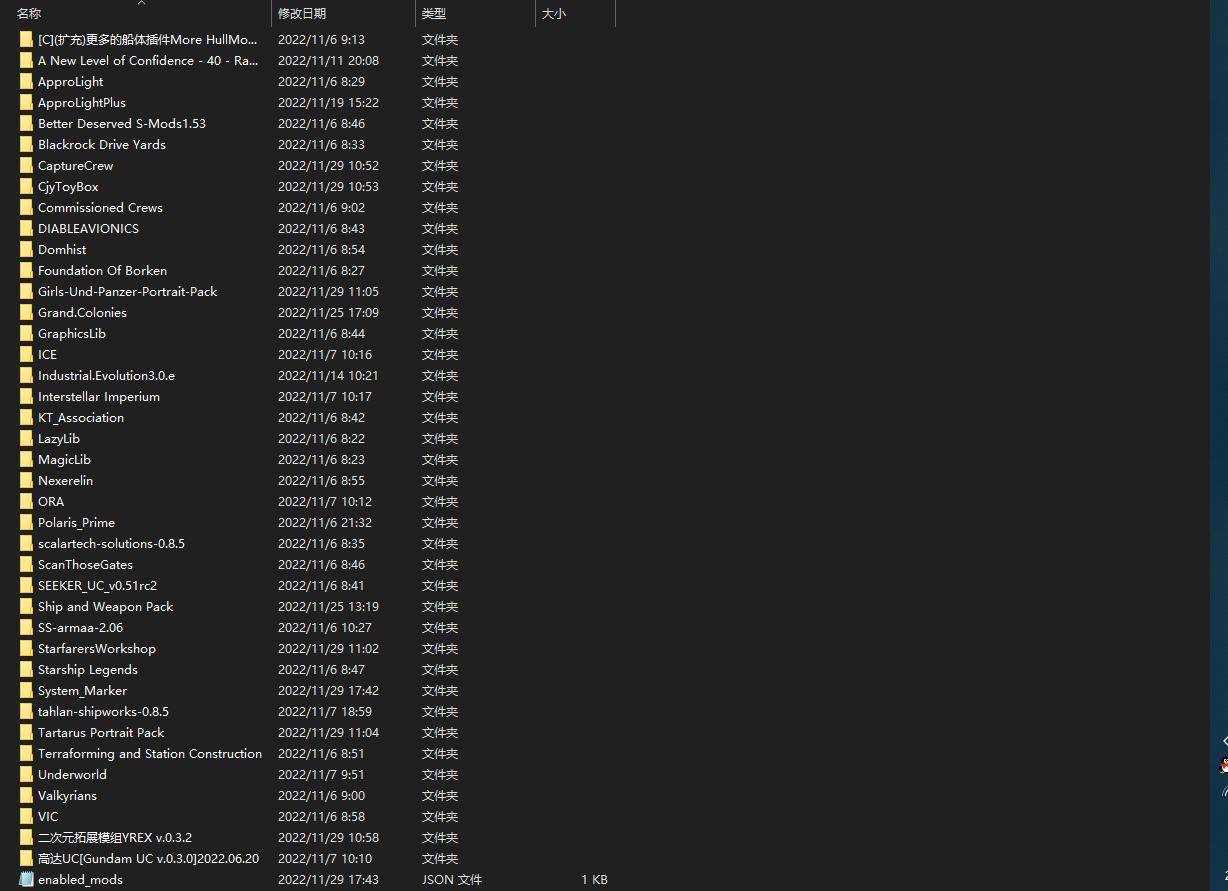
Task: Click the GraphicsLib folder icon
Action: [27, 334]
